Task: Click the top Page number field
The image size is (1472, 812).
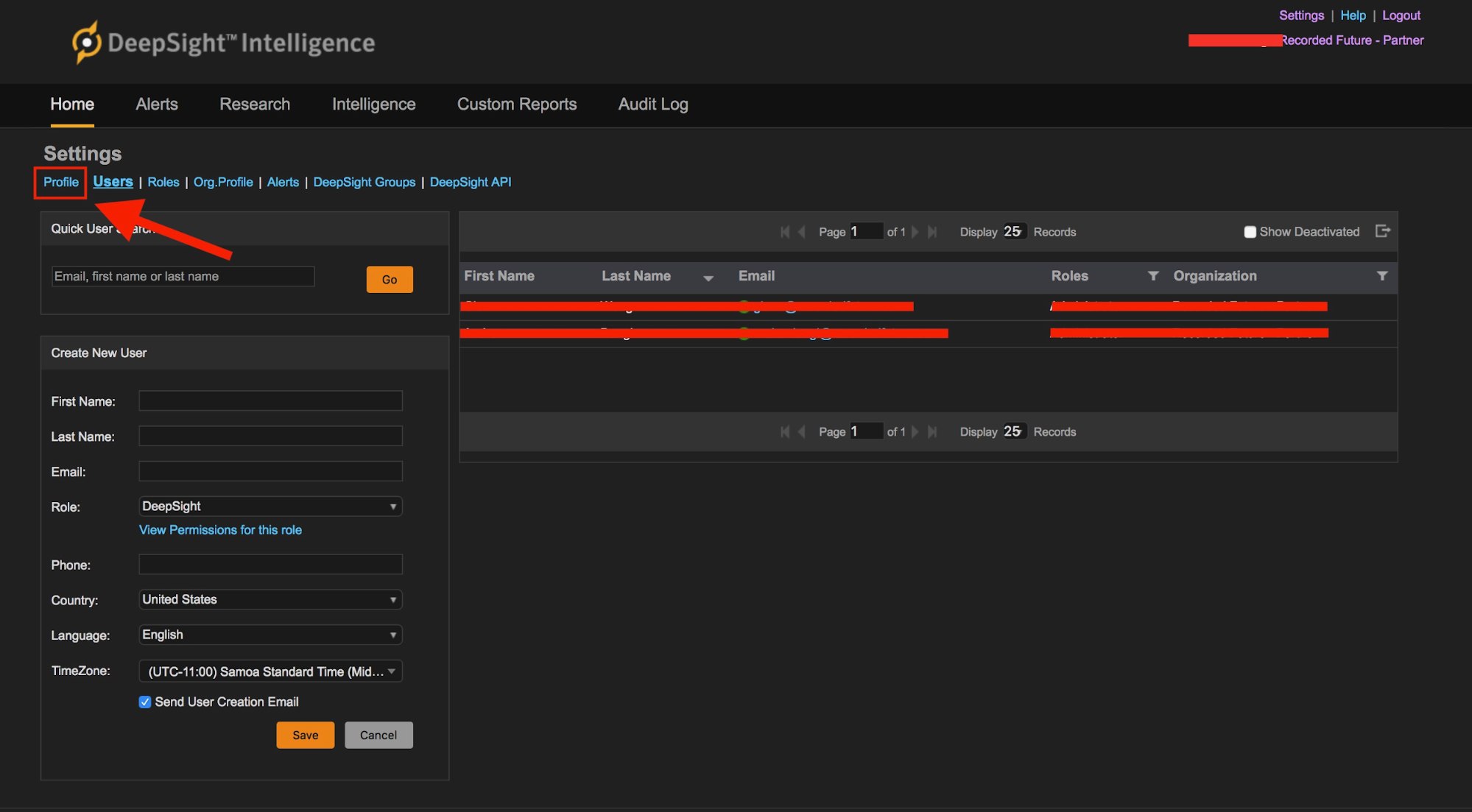Action: [x=866, y=231]
